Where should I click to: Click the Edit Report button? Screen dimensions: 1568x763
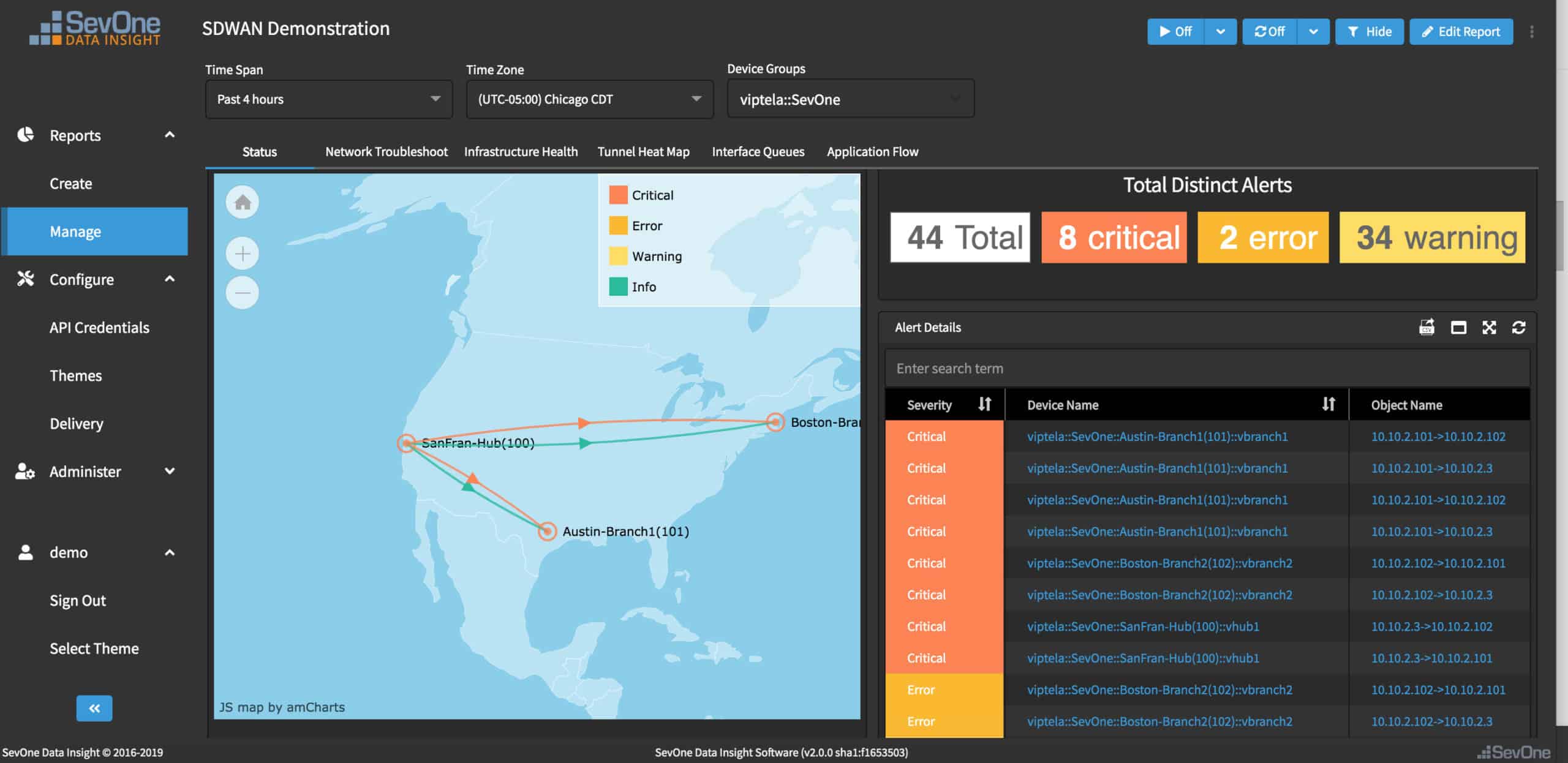pos(1461,32)
